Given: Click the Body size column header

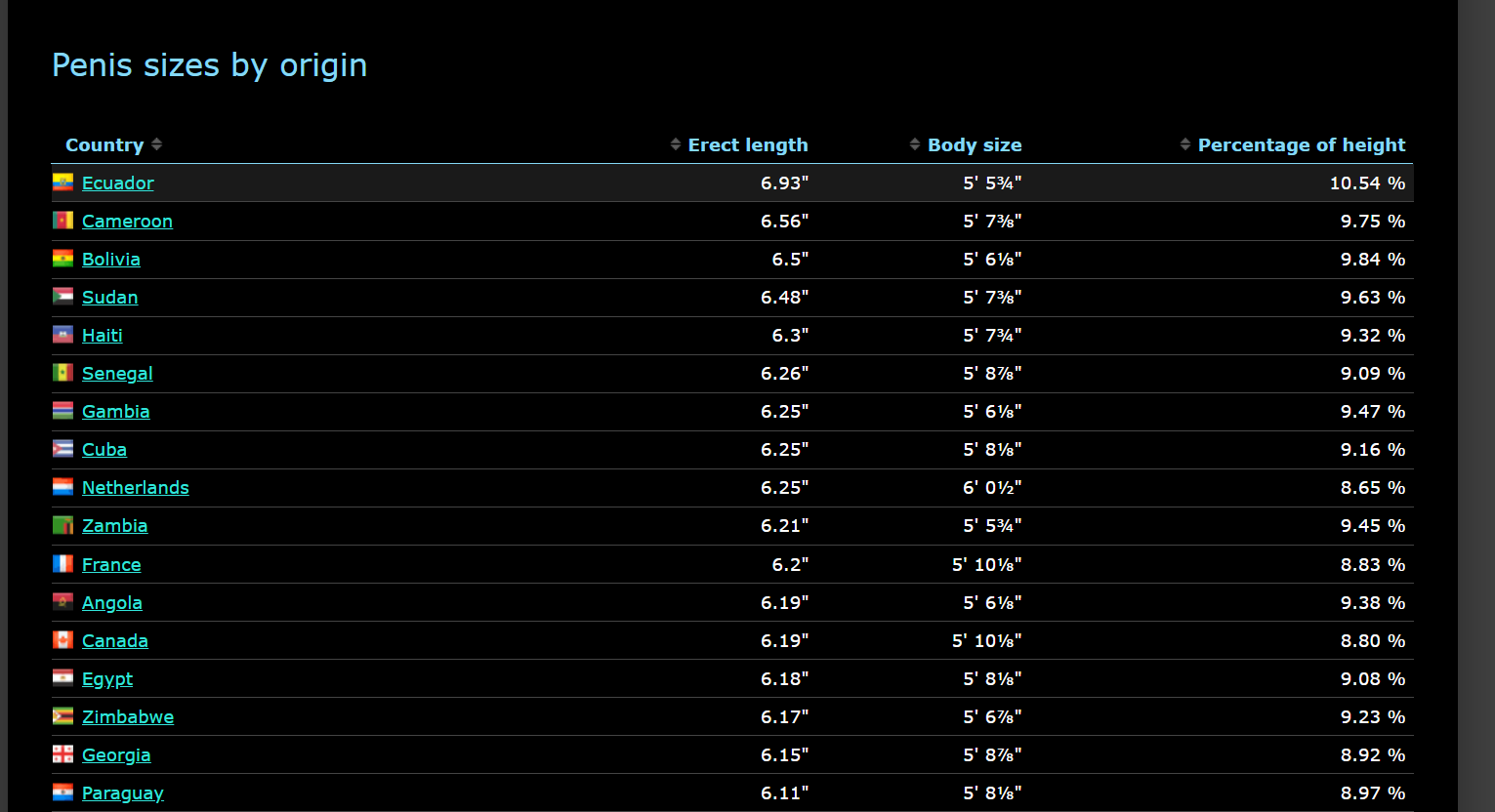Looking at the screenshot, I should click(x=975, y=144).
